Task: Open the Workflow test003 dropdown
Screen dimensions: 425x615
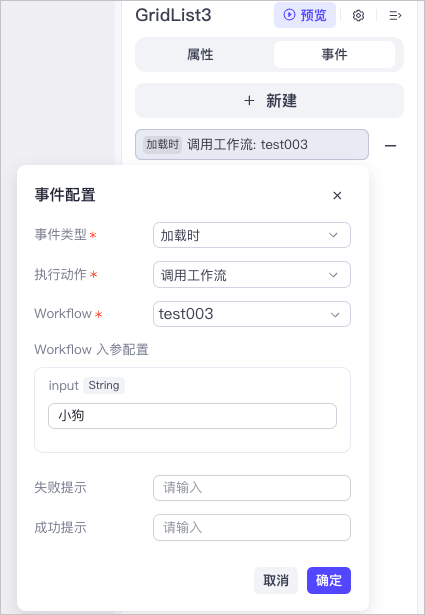Action: coord(252,314)
